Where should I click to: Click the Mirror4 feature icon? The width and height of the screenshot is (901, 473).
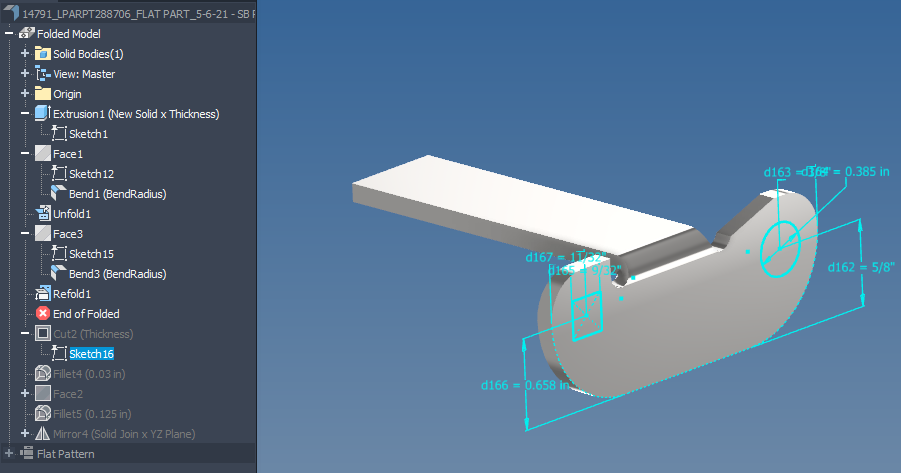[x=43, y=433]
